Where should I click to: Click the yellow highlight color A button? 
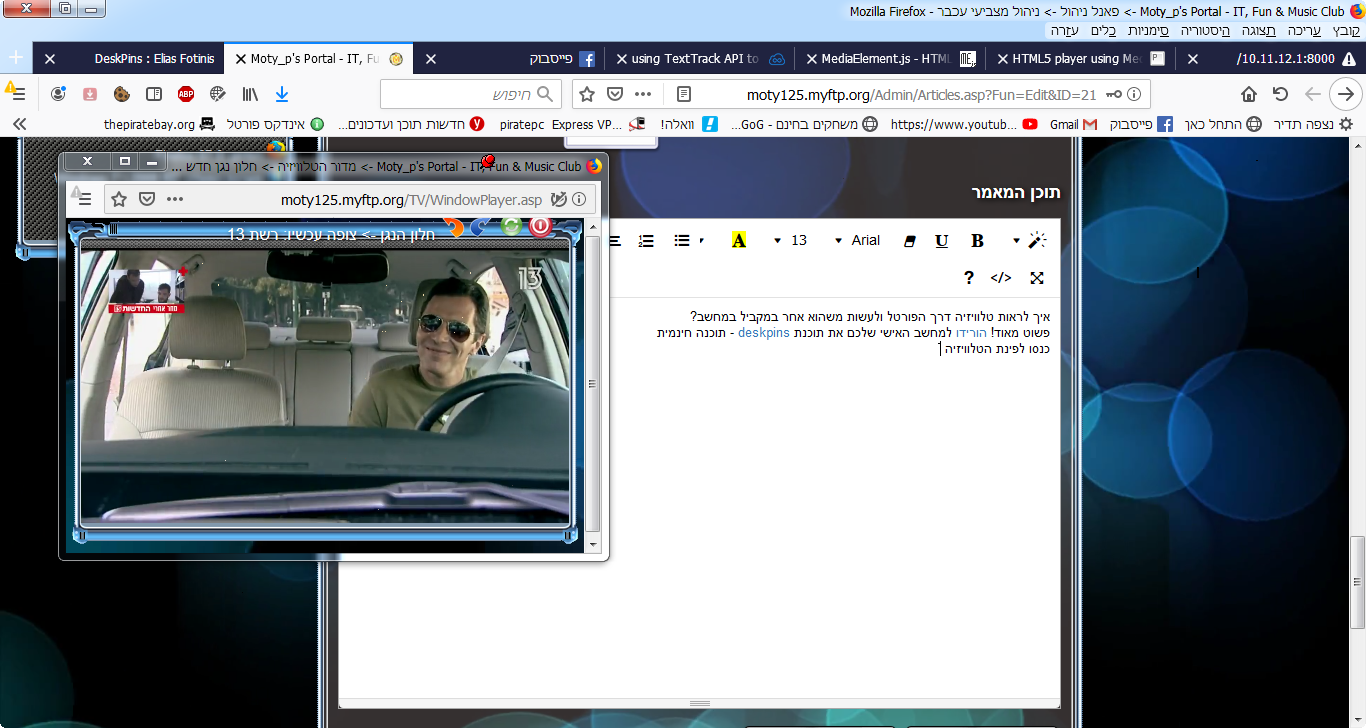738,241
